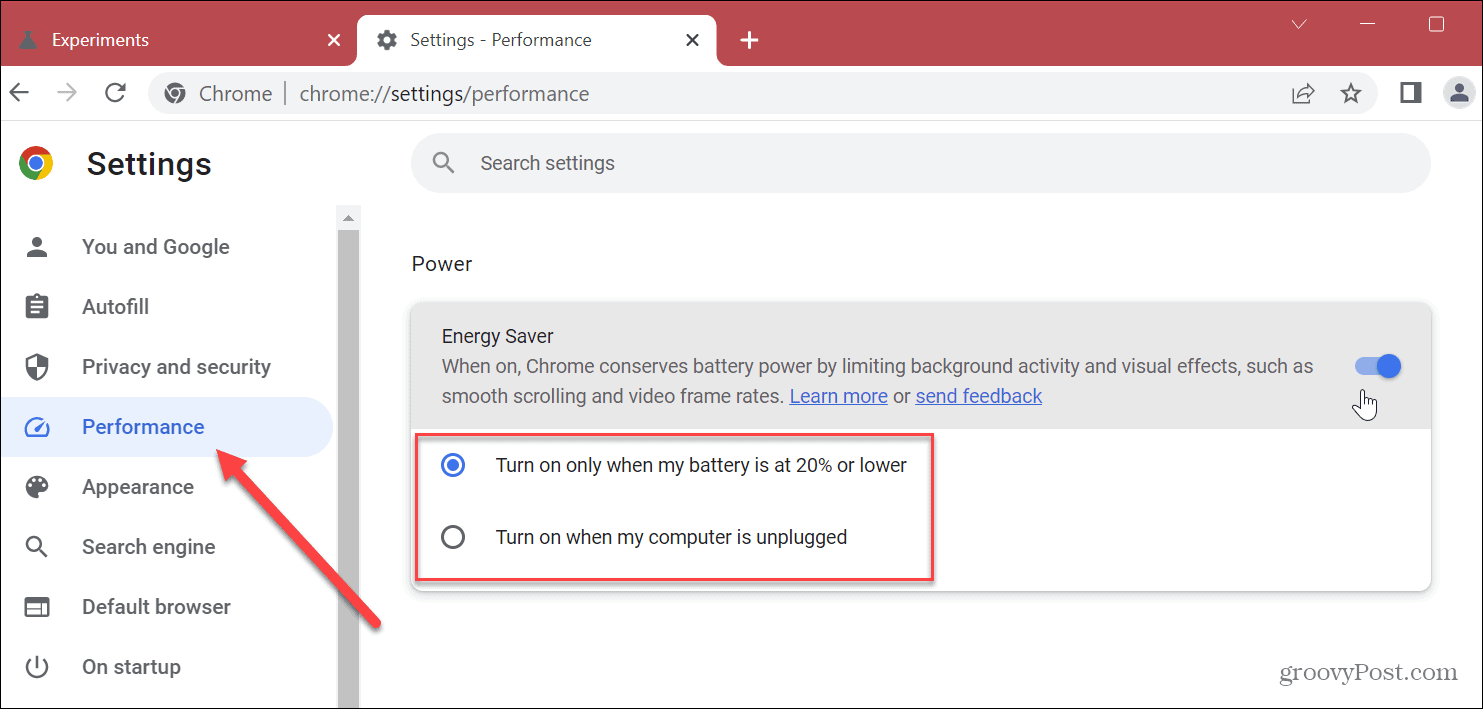Bookmark this page with the star icon
Viewport: 1483px width, 709px height.
(1351, 93)
